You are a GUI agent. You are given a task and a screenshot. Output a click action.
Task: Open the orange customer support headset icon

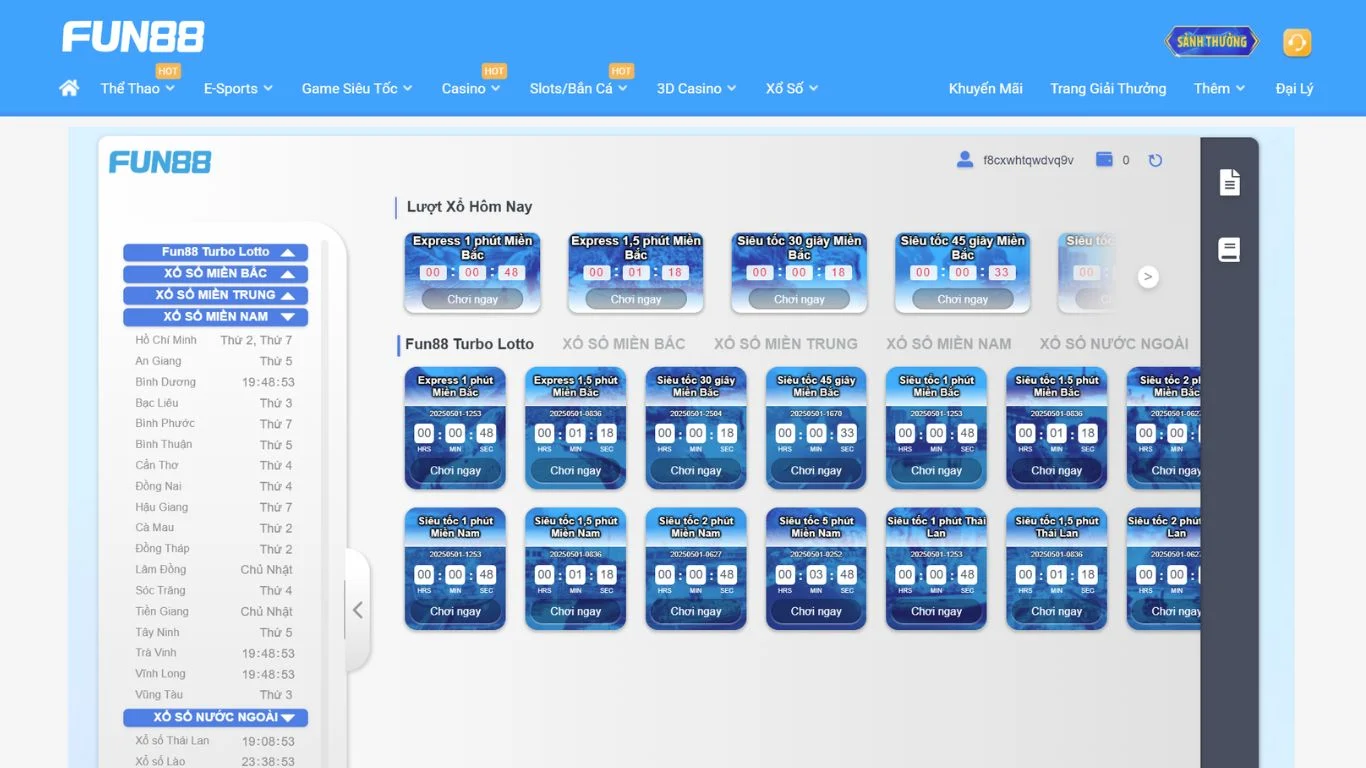pyautogui.click(x=1296, y=42)
